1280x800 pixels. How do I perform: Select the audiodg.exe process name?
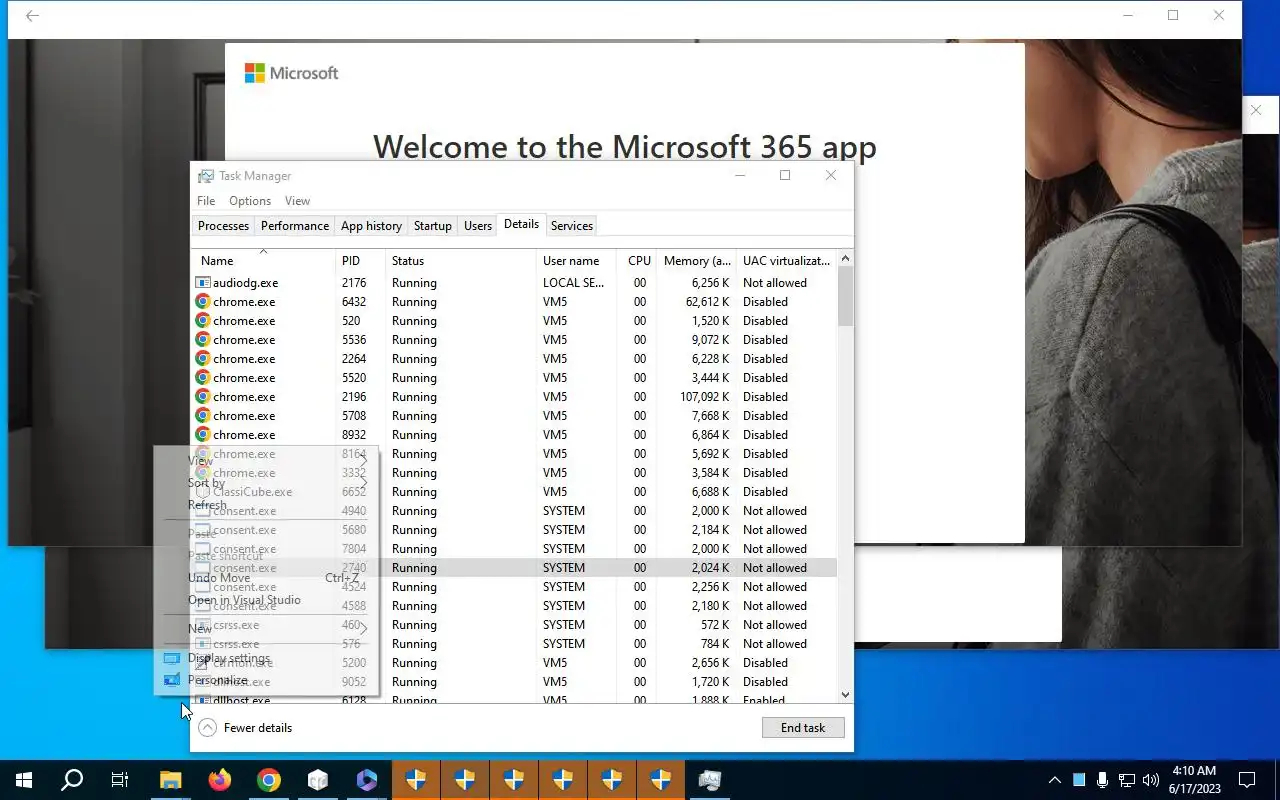point(245,283)
